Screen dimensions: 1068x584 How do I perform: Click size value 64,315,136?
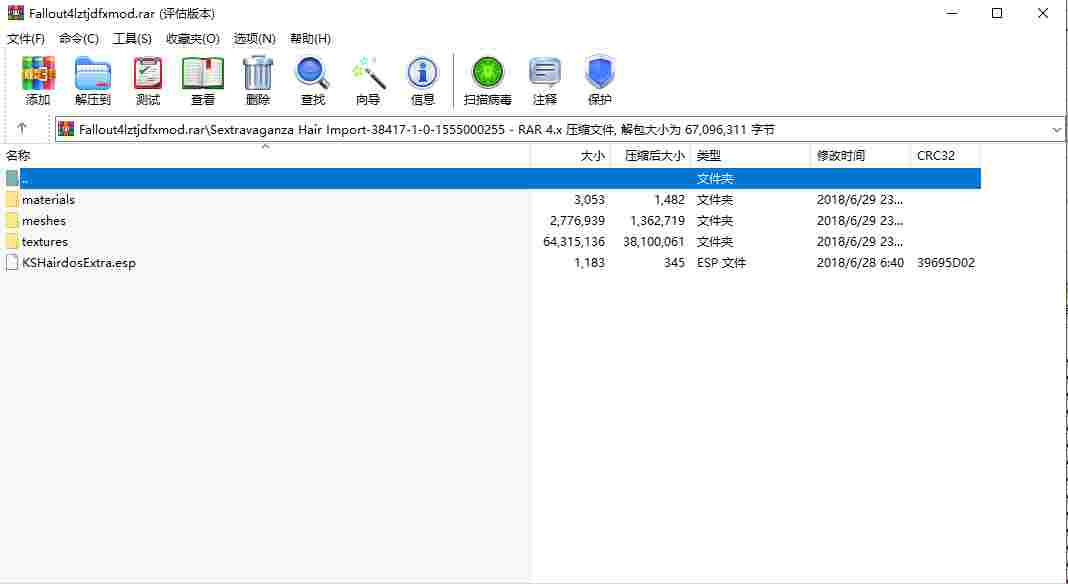click(574, 241)
